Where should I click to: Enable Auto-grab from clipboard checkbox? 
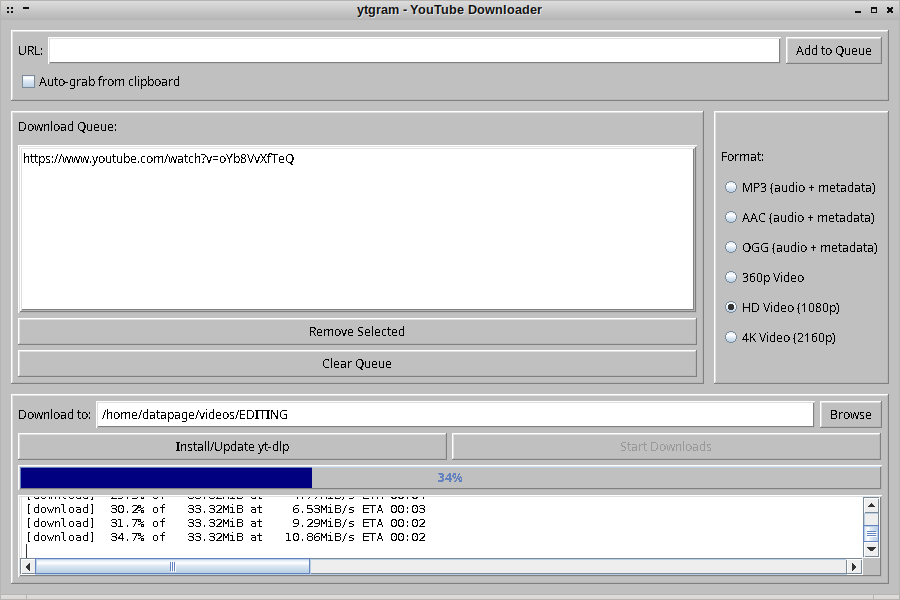coord(29,82)
